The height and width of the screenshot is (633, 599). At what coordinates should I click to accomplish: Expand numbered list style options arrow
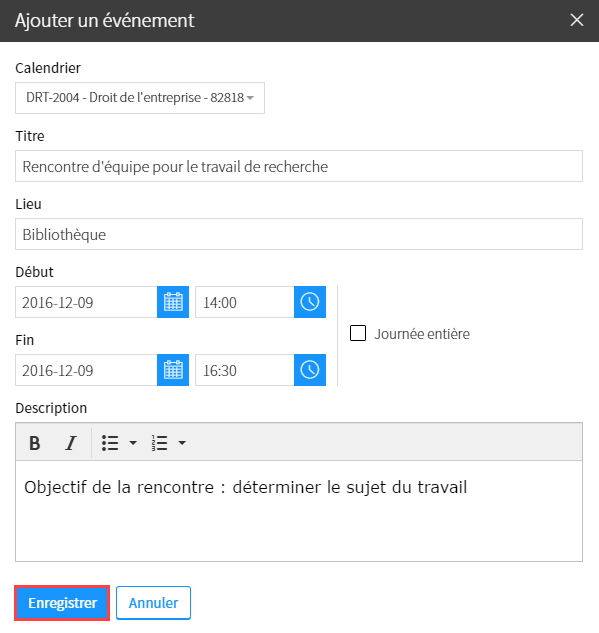click(182, 443)
